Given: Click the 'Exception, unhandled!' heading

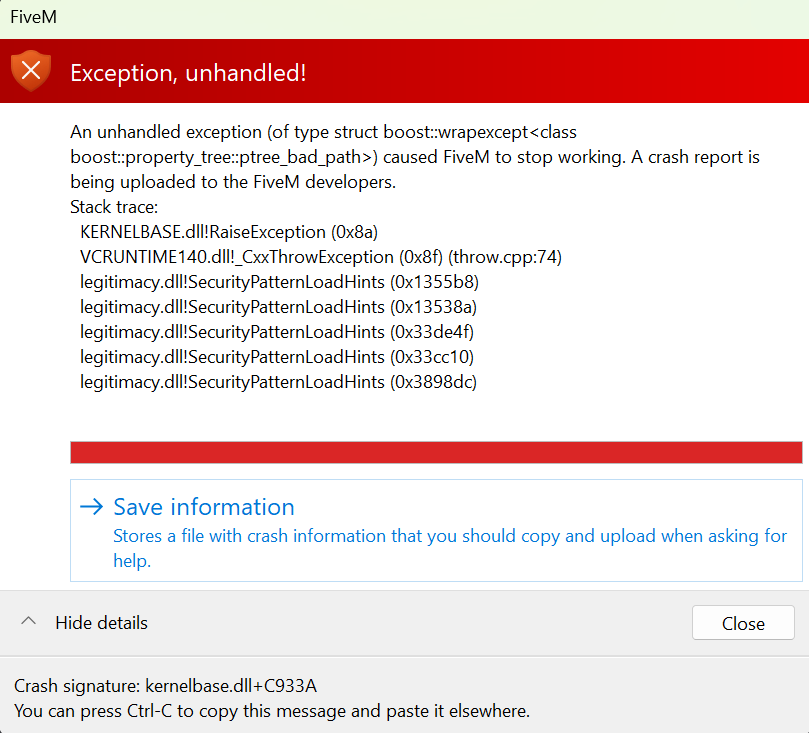Looking at the screenshot, I should (x=188, y=73).
